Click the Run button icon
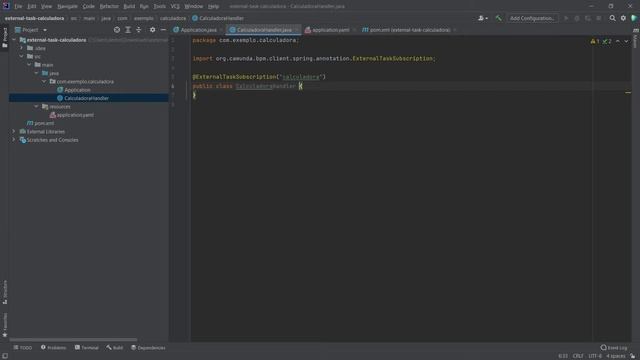This screenshot has height=360, width=640. (x=566, y=18)
